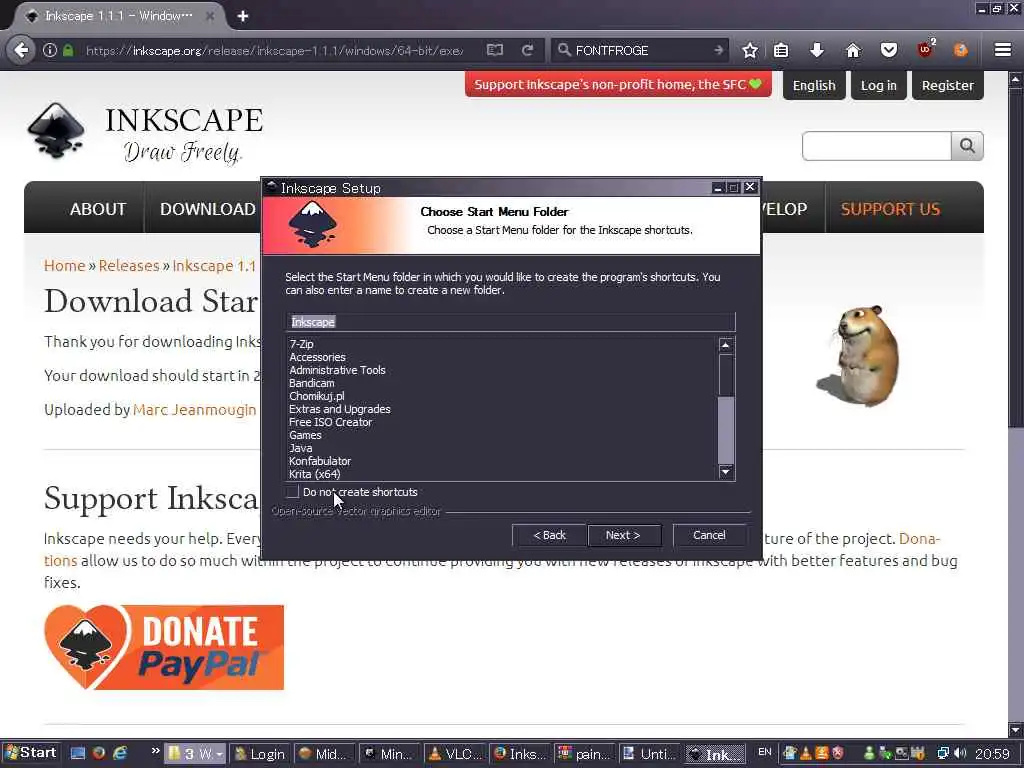Click Back in Inkscape Setup

[x=549, y=536]
